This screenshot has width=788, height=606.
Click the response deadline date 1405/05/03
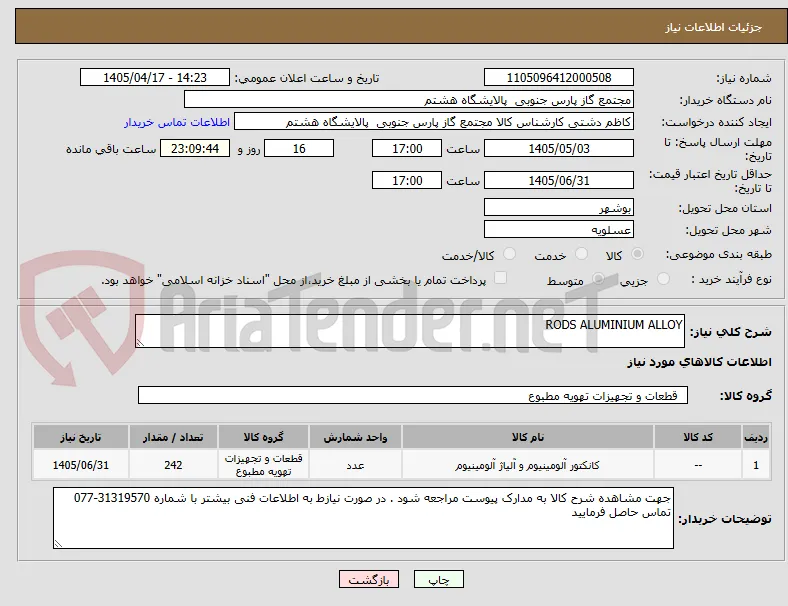tap(559, 149)
